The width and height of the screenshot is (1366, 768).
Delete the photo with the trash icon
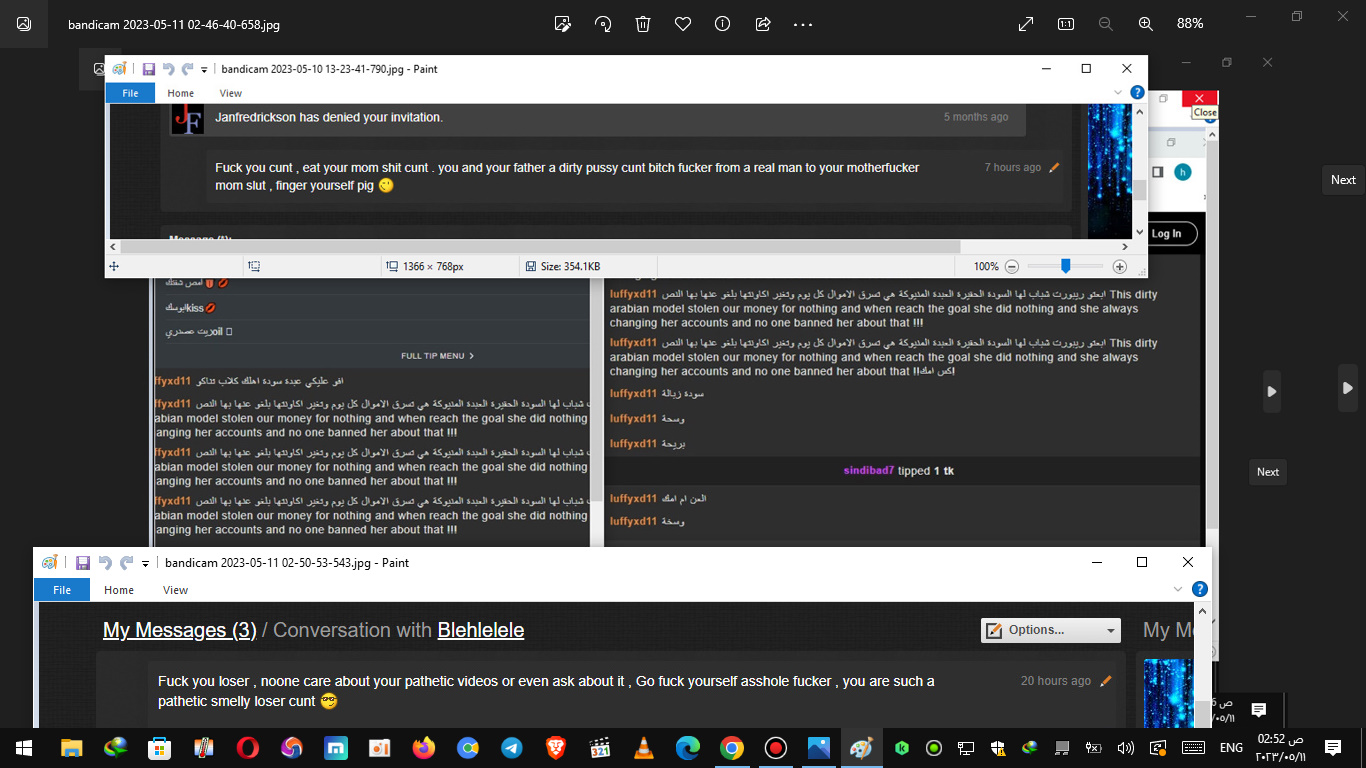coord(643,24)
